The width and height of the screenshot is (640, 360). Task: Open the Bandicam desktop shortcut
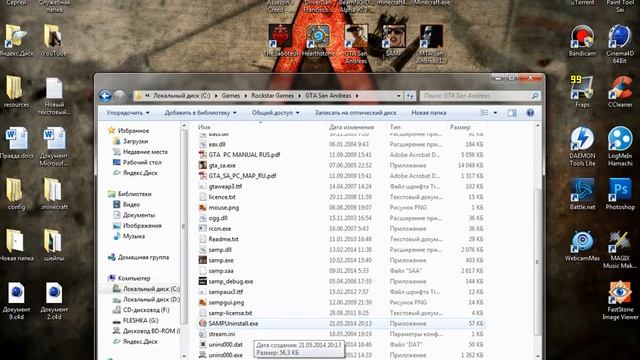pyautogui.click(x=582, y=40)
